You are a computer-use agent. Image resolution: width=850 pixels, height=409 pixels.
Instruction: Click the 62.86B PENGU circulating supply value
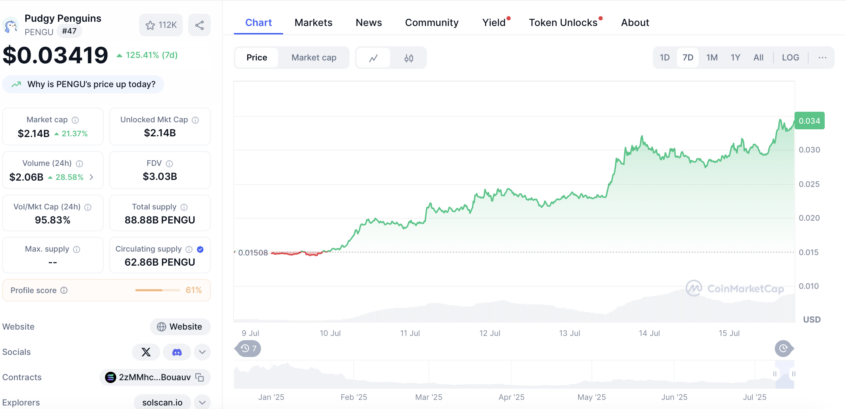pos(160,263)
